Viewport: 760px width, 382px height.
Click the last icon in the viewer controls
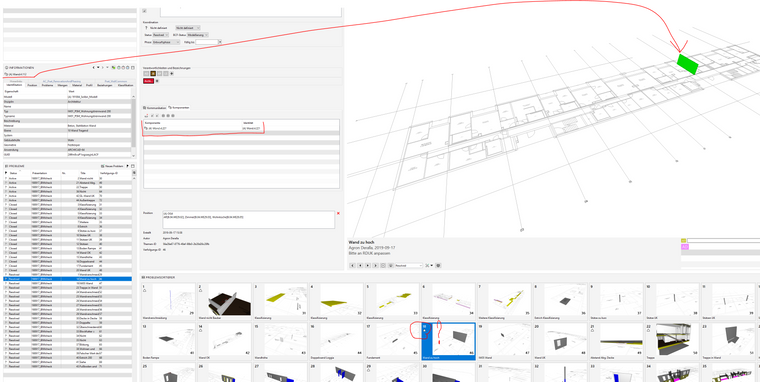[x=438, y=265]
